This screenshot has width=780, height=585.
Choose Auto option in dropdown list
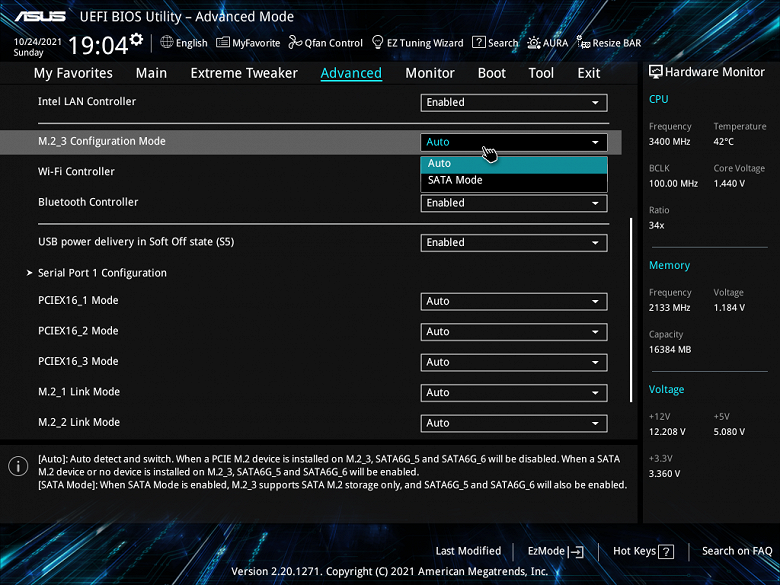[x=514, y=164]
